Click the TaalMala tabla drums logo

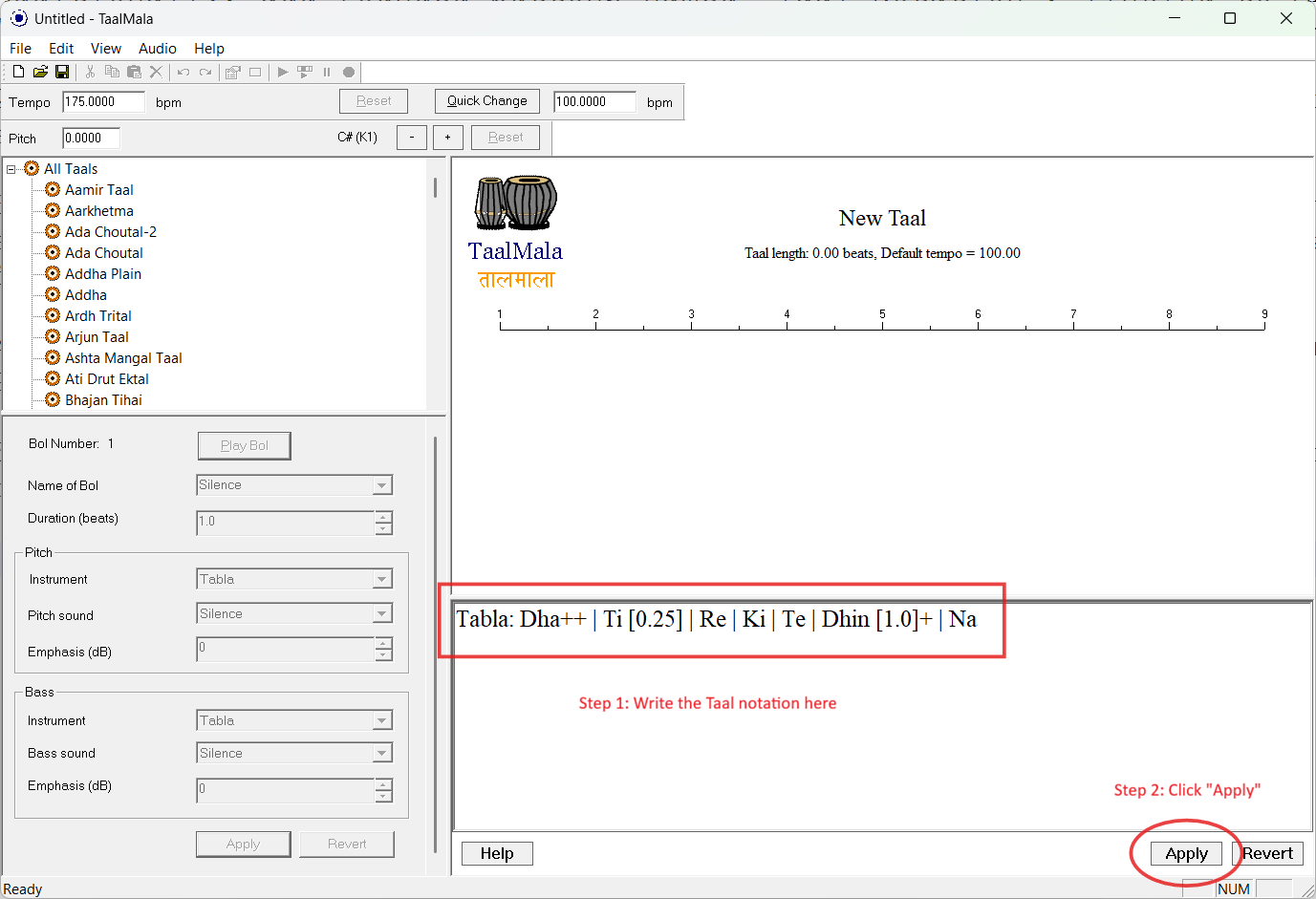click(515, 203)
